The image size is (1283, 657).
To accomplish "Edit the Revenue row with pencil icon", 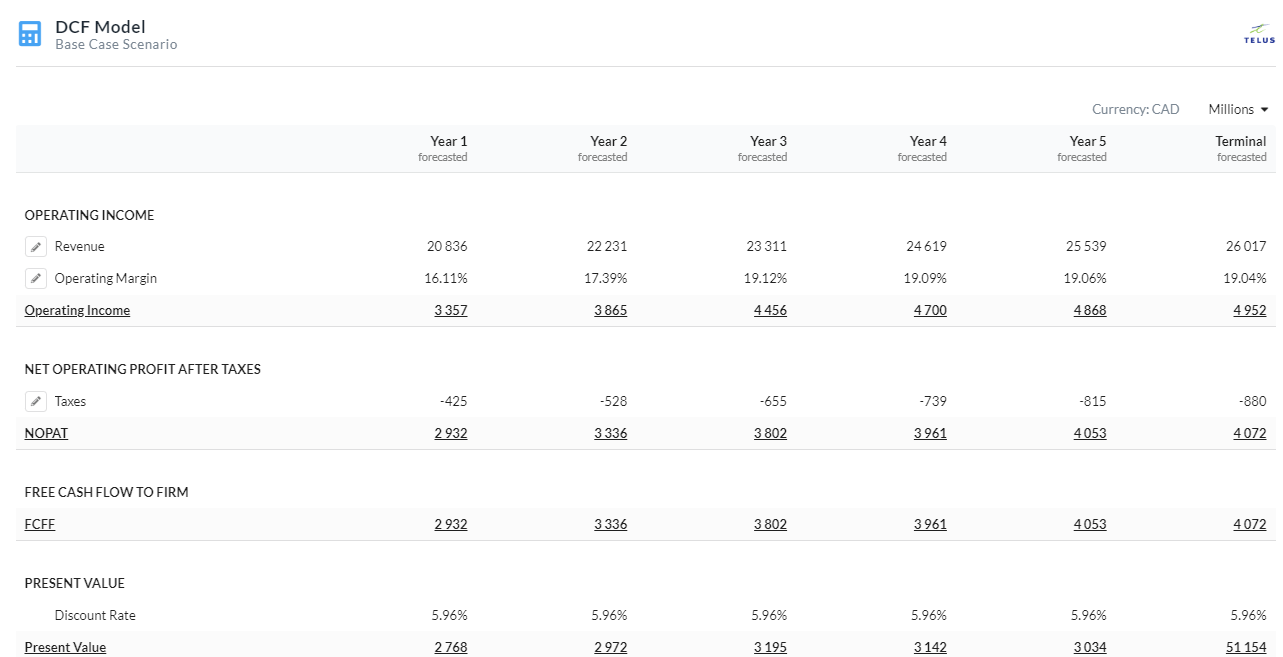I will pos(36,247).
